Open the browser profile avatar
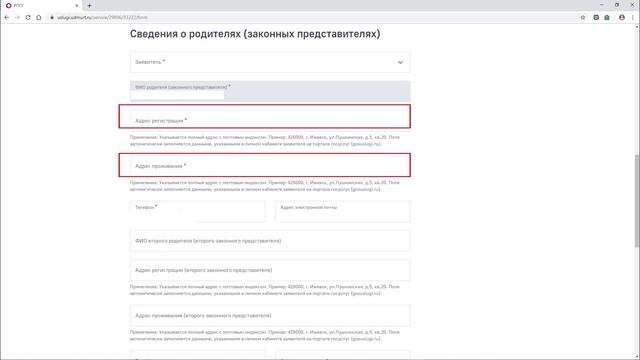This screenshot has width=640, height=360. tap(622, 18)
